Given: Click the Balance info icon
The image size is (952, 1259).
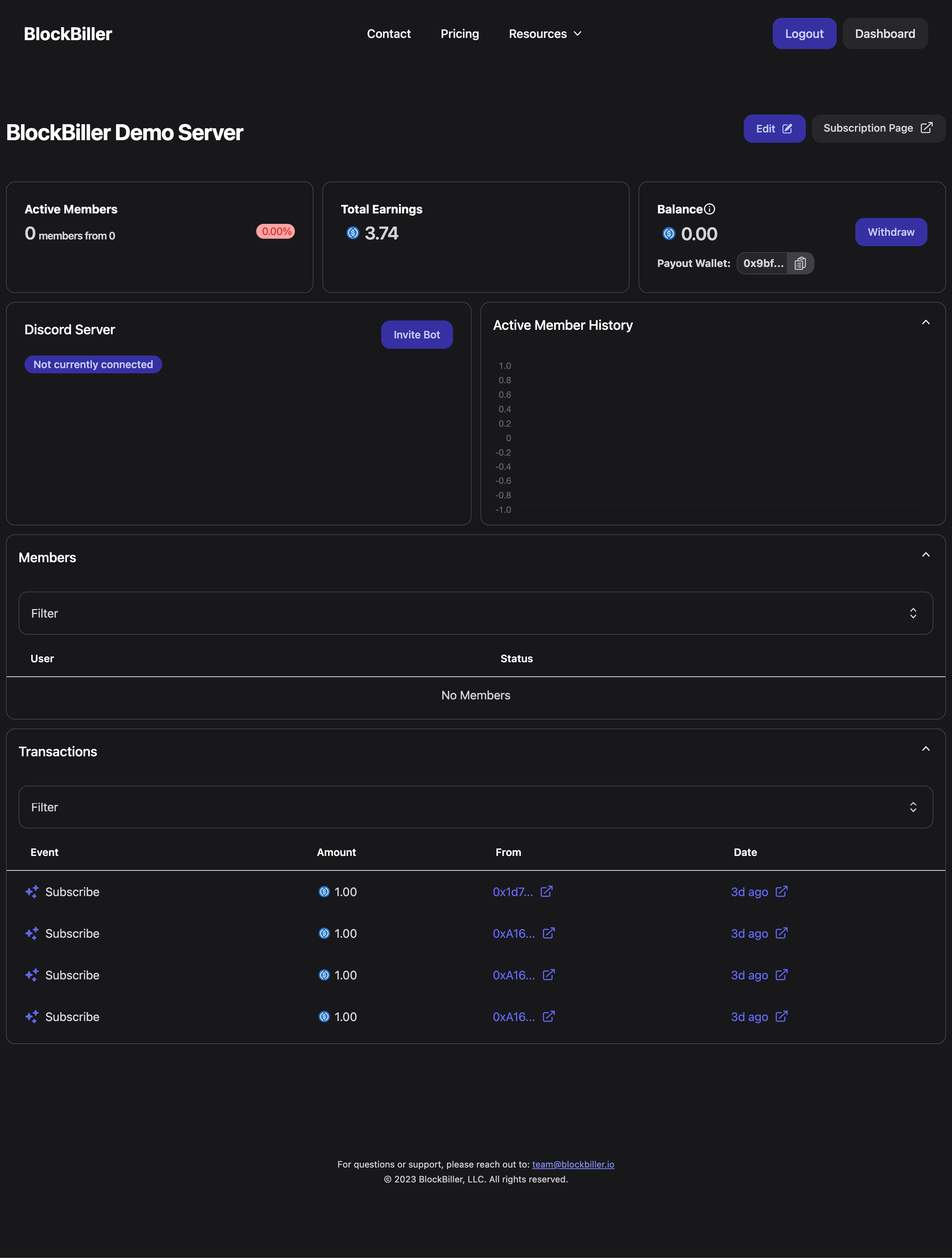Looking at the screenshot, I should (710, 209).
